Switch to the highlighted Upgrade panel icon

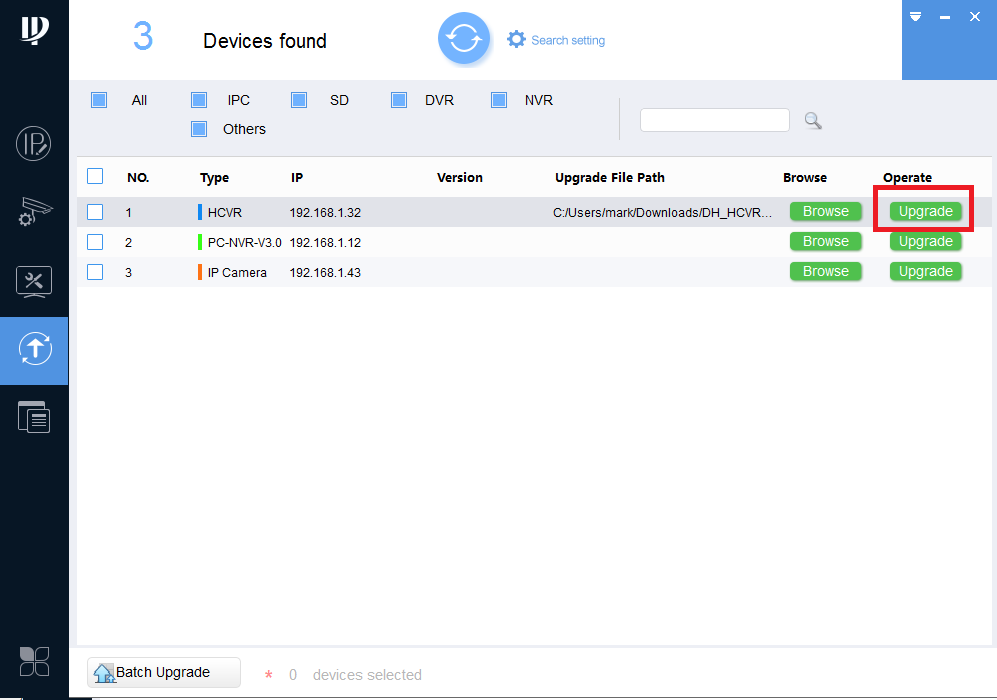(34, 351)
